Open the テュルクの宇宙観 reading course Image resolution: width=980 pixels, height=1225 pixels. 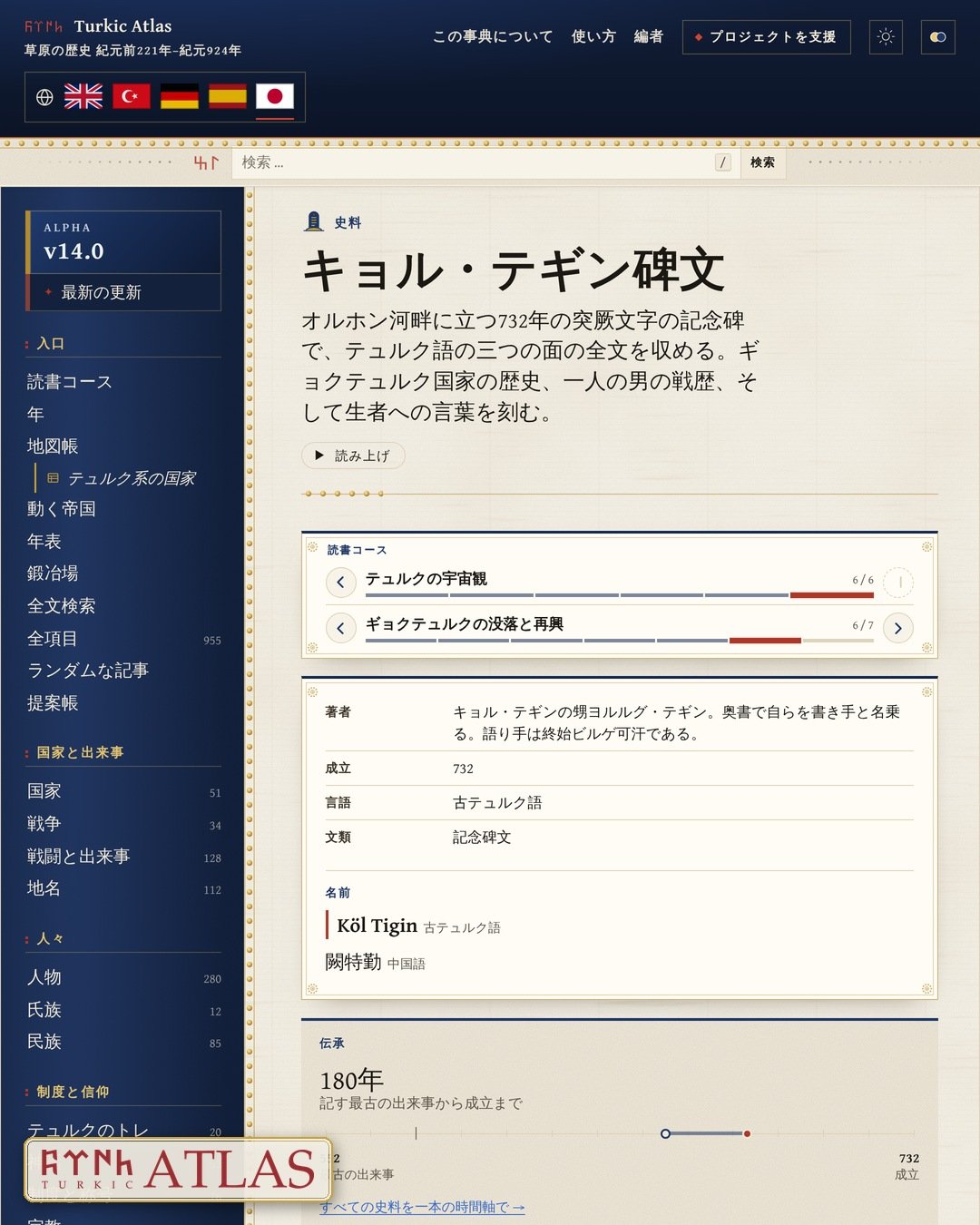[426, 579]
